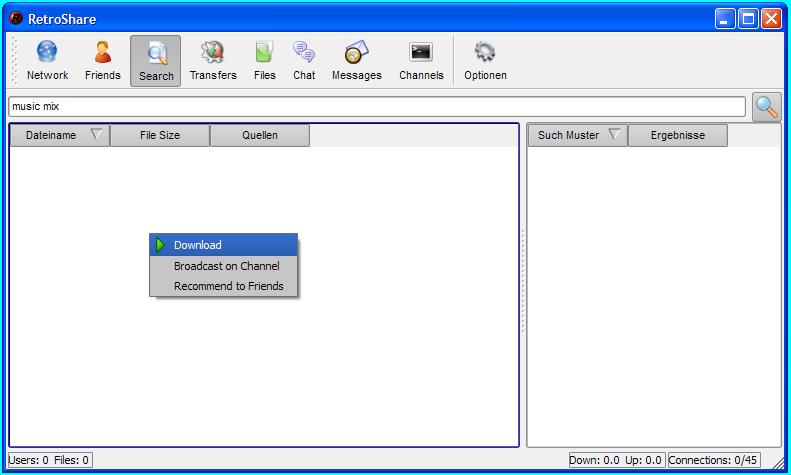This screenshot has height=475, width=791.
Task: Choose Recommend to Friends
Action: click(x=223, y=286)
